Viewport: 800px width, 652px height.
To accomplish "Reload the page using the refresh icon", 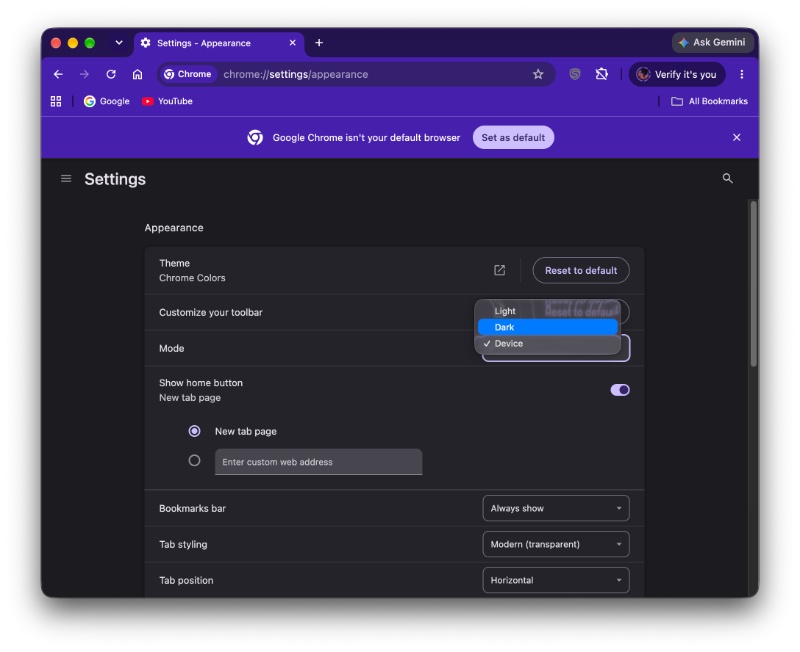I will [111, 74].
